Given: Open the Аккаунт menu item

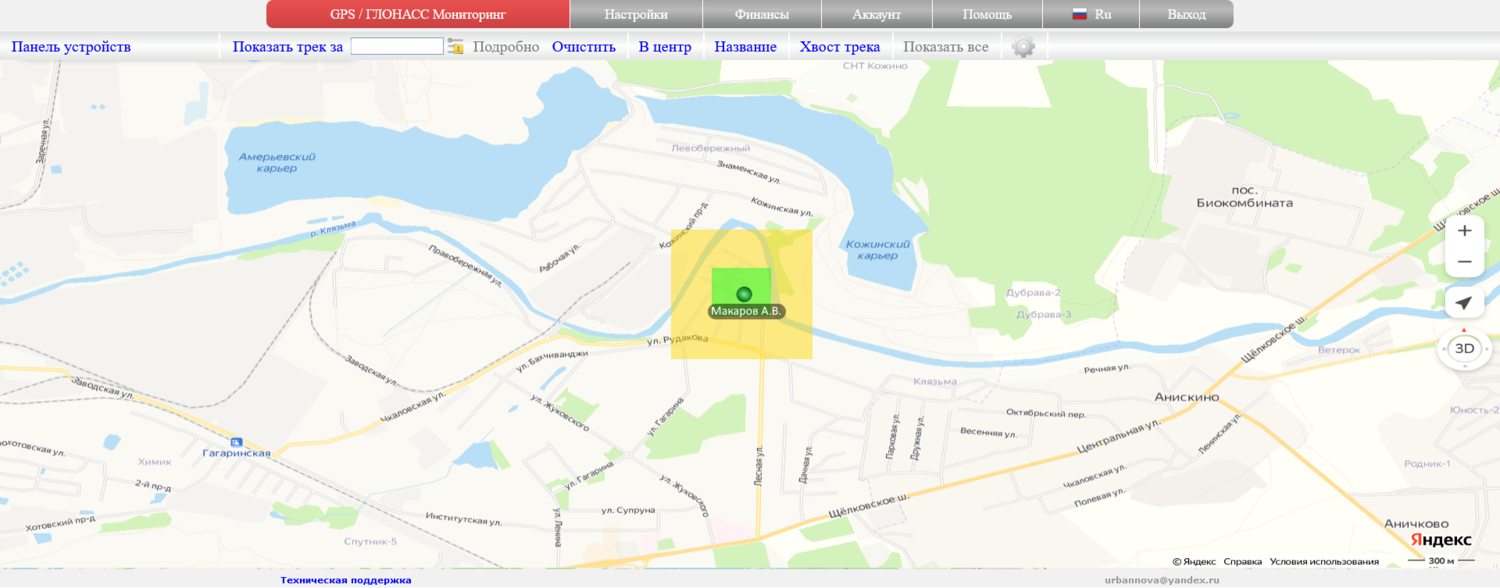Looking at the screenshot, I should pos(877,14).
